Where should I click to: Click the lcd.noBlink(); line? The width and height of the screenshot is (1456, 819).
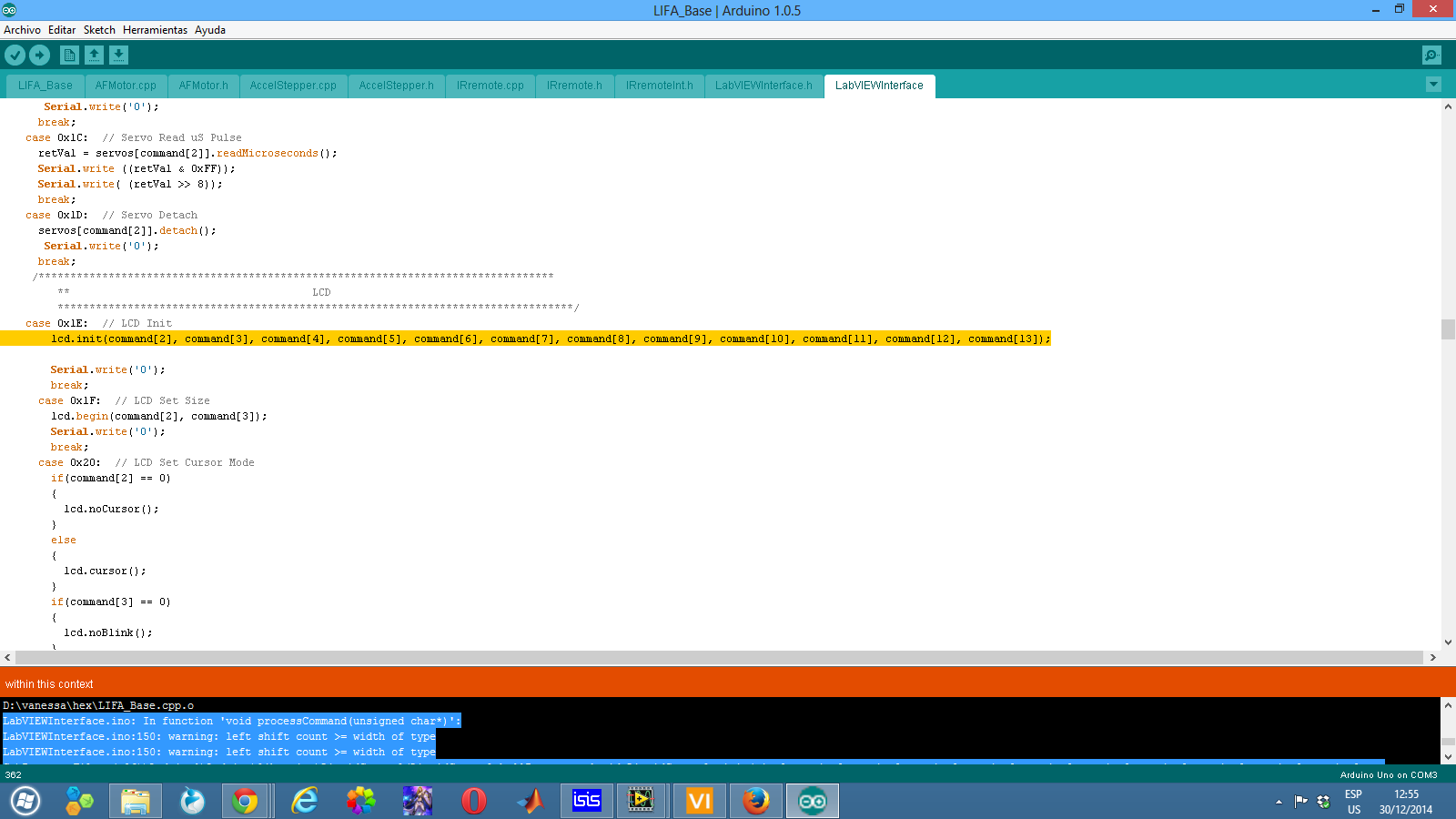pos(108,632)
